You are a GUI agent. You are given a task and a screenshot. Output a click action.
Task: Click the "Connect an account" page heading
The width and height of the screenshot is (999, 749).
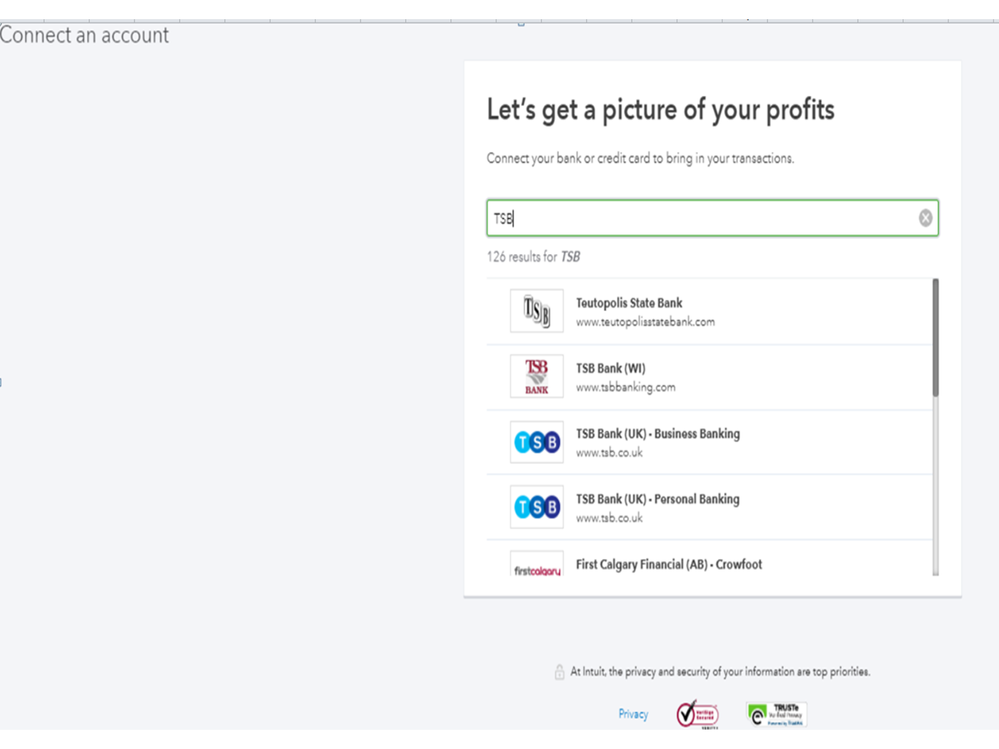tap(85, 35)
